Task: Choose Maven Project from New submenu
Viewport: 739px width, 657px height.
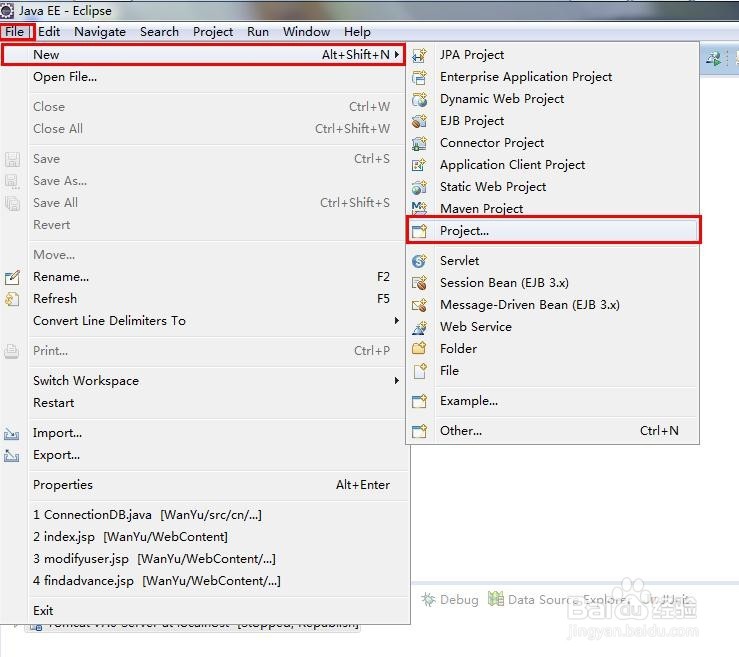Action: click(552, 207)
